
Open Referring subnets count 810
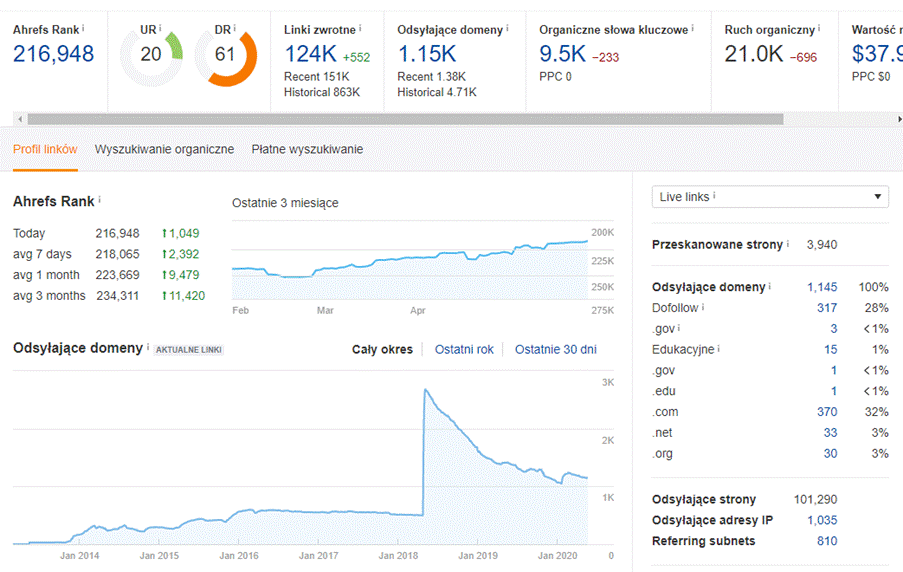pyautogui.click(x=827, y=540)
